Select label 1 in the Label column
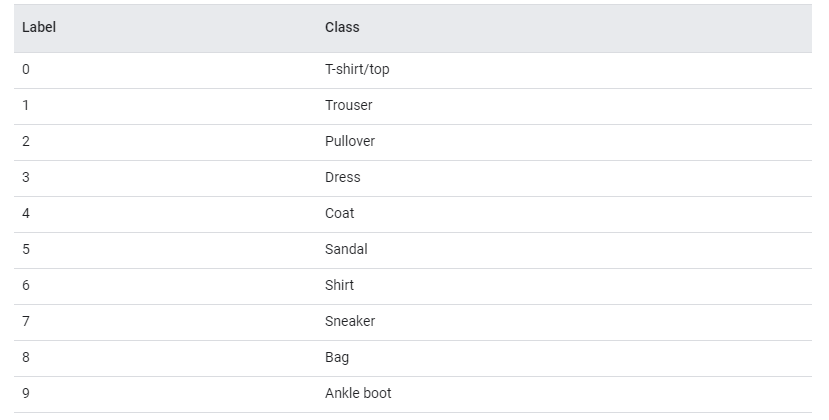 (26, 105)
